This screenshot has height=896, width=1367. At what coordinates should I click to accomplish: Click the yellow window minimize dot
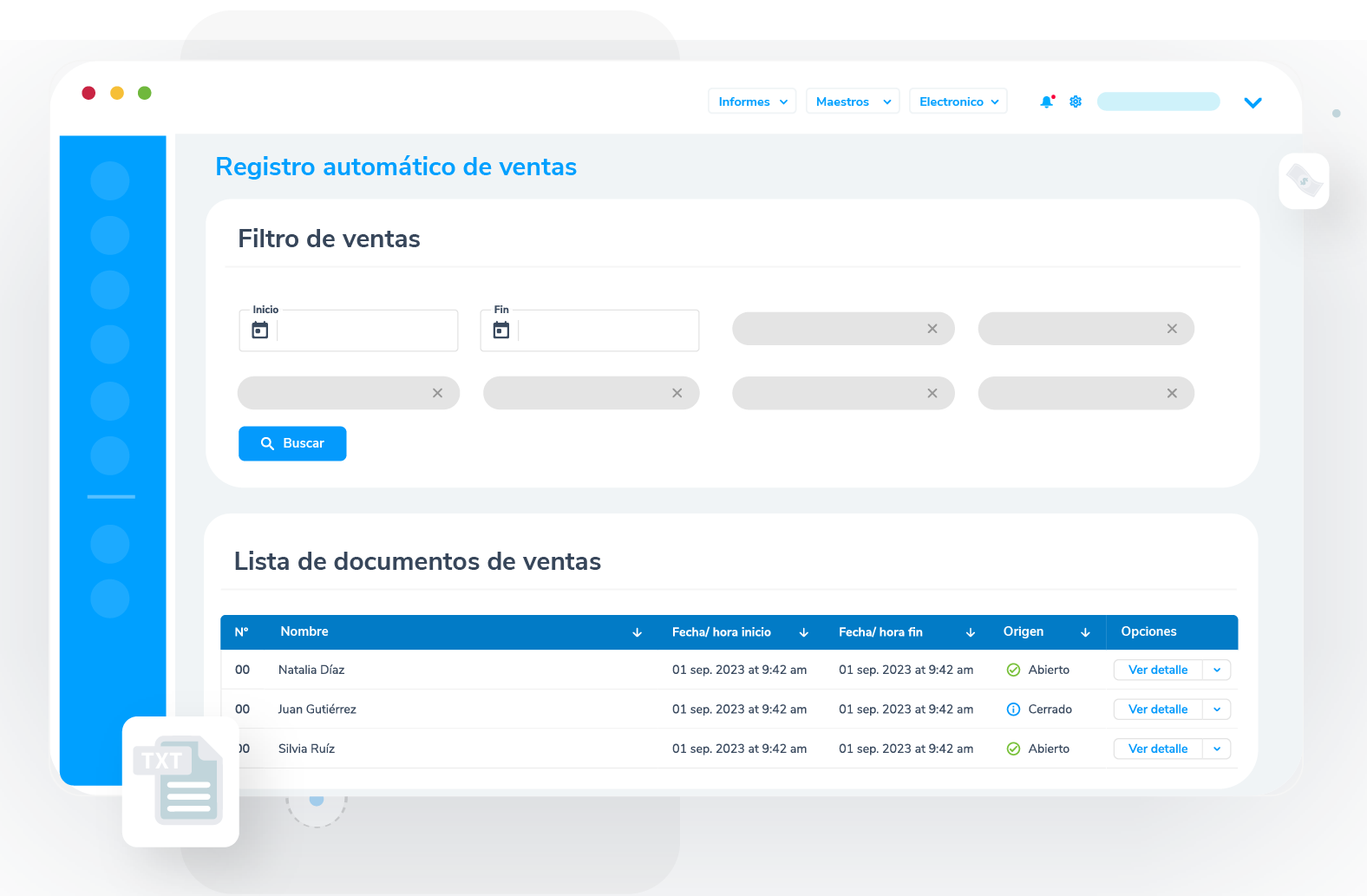click(117, 93)
